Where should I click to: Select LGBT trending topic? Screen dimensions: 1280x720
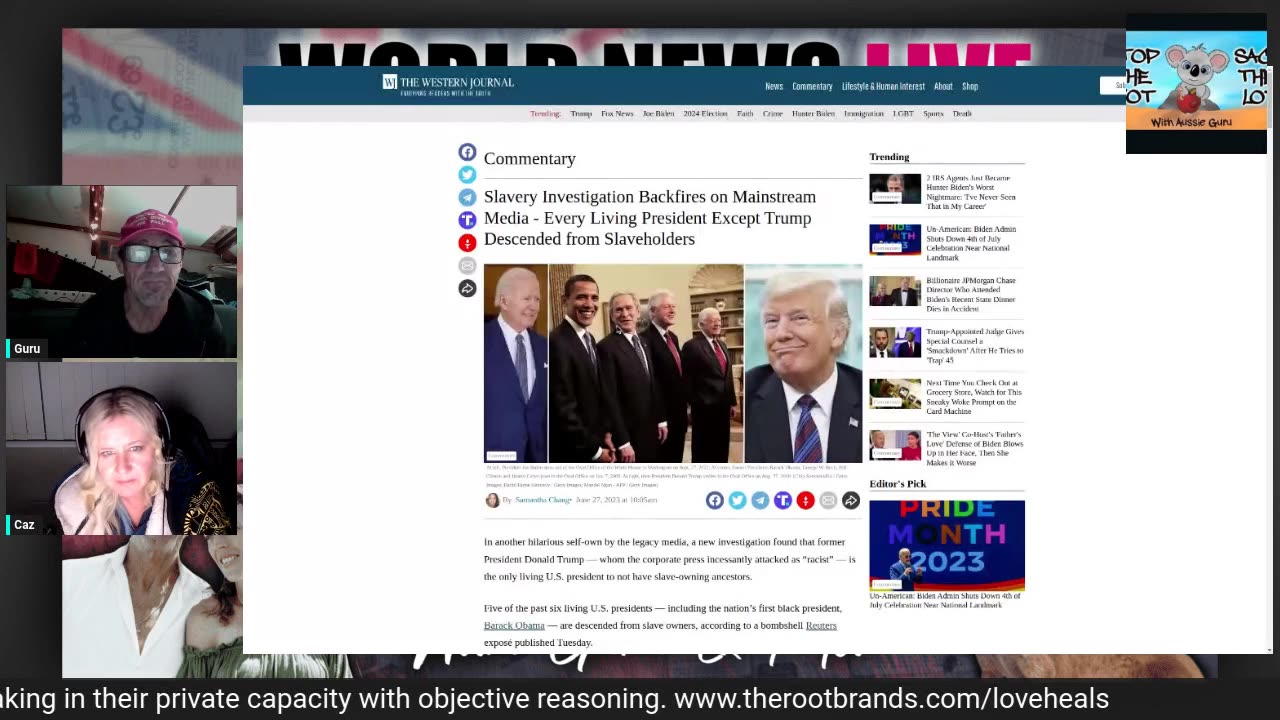(903, 114)
